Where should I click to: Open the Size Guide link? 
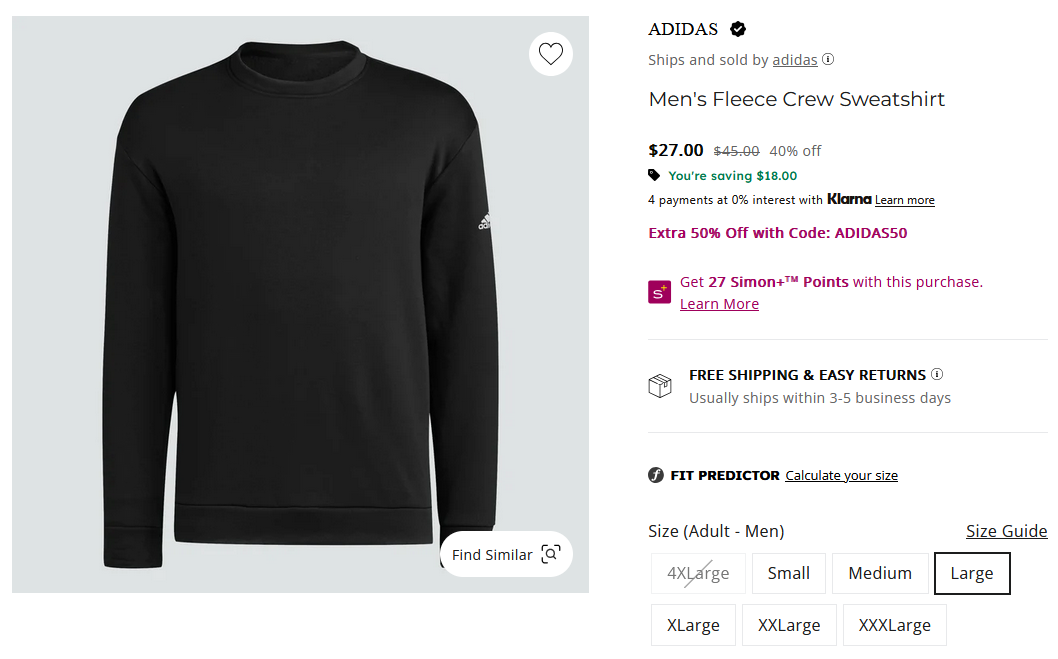tap(1006, 531)
